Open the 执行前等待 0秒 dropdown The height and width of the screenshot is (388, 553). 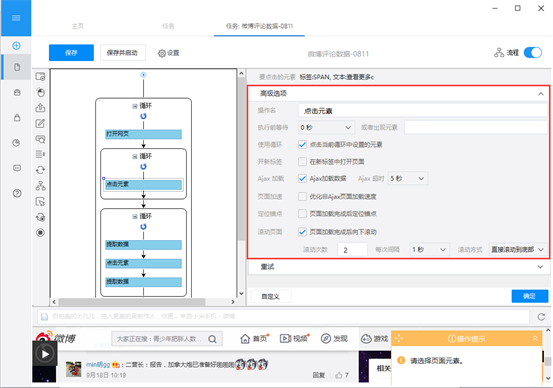pos(326,127)
